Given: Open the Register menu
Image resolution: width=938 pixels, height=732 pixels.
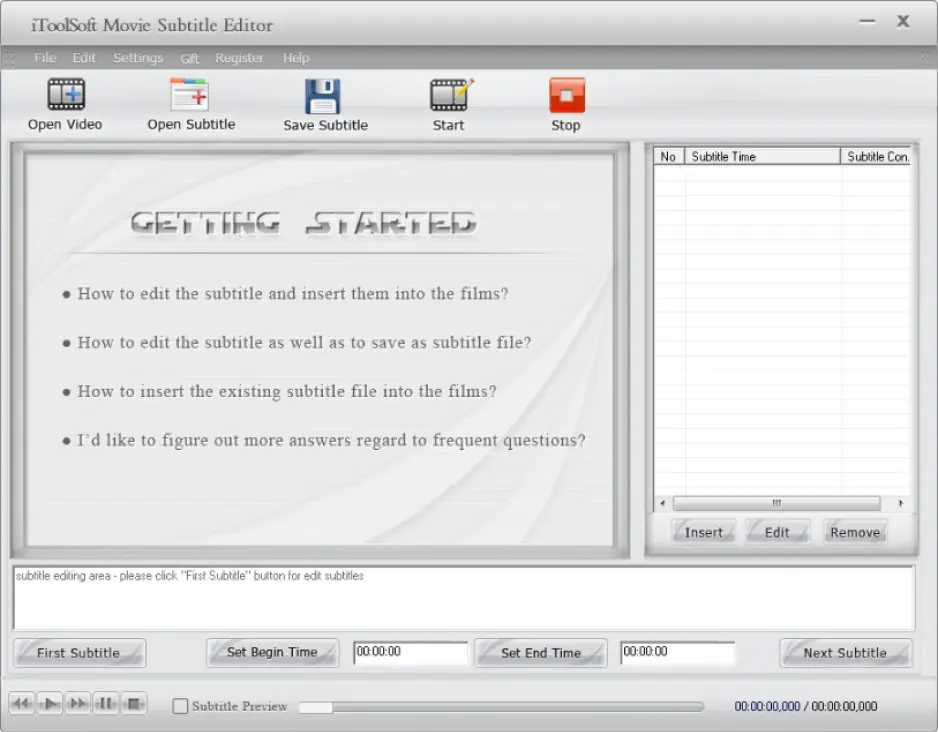Looking at the screenshot, I should point(239,57).
